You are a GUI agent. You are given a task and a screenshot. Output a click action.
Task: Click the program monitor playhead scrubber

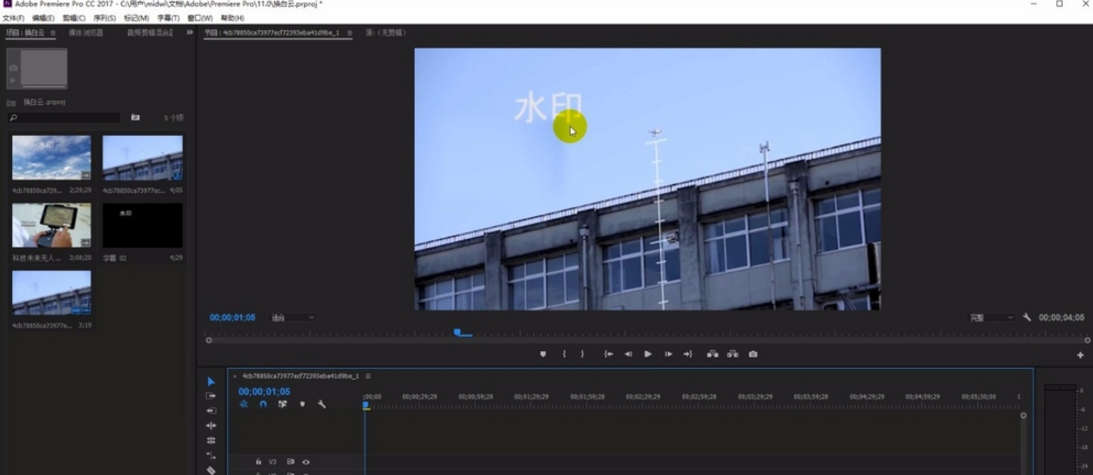point(457,332)
